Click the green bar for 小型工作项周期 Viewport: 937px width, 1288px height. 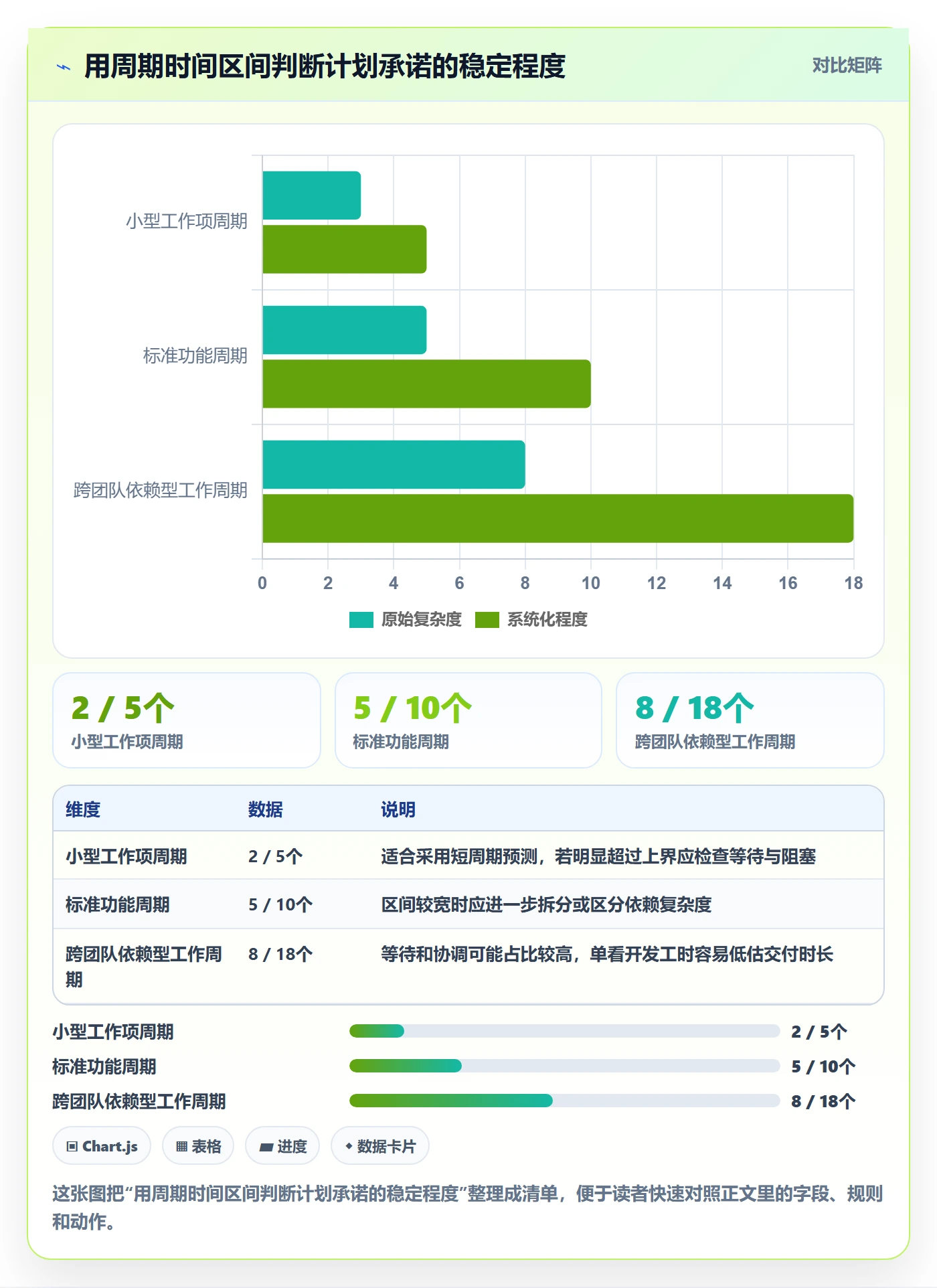pyautogui.click(x=344, y=249)
